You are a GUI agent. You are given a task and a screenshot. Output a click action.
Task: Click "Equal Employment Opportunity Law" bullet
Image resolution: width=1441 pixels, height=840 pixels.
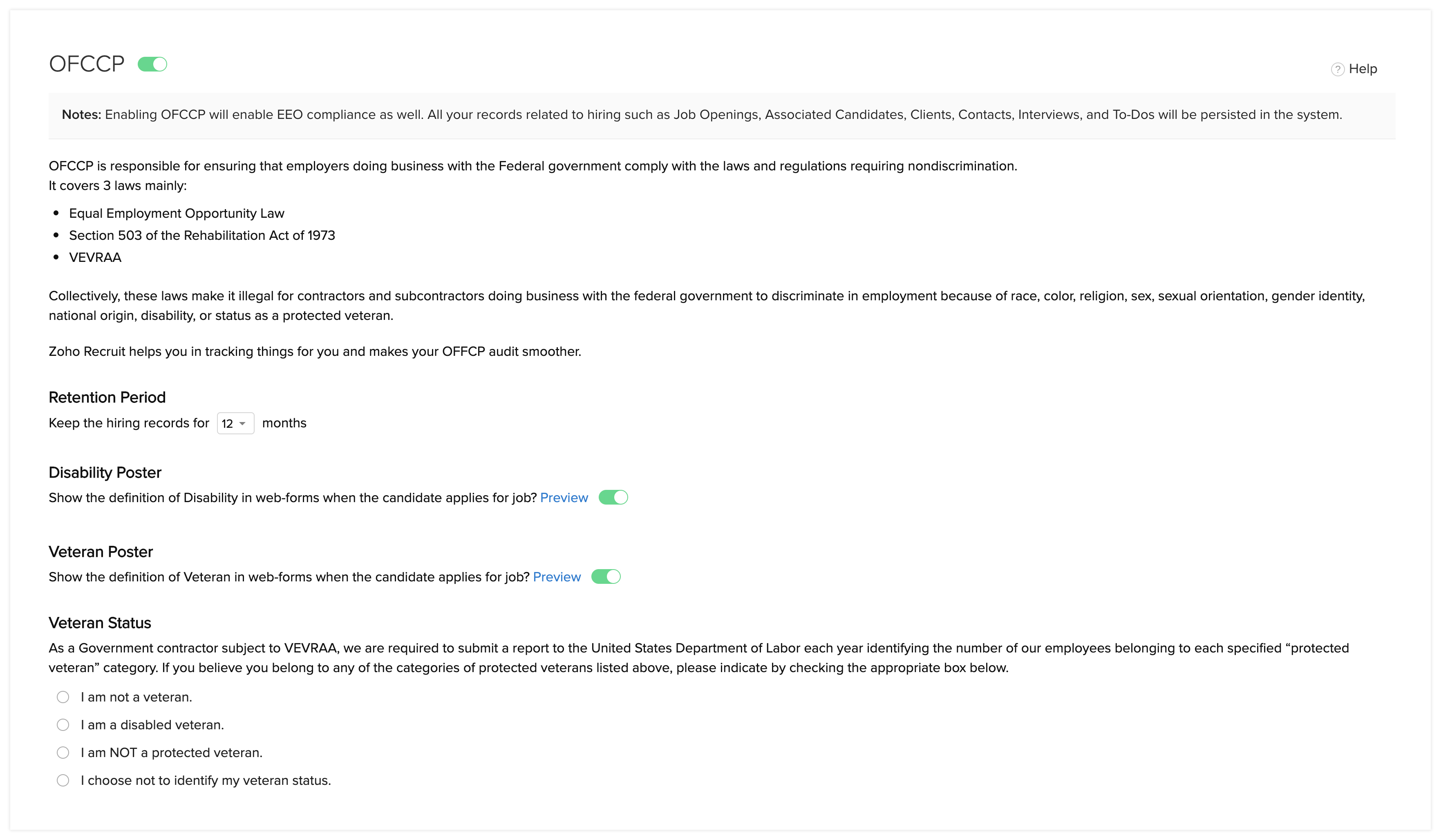coord(176,214)
